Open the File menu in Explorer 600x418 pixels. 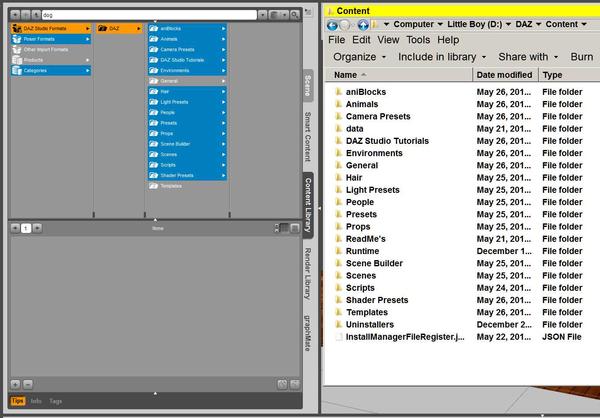pos(337,40)
